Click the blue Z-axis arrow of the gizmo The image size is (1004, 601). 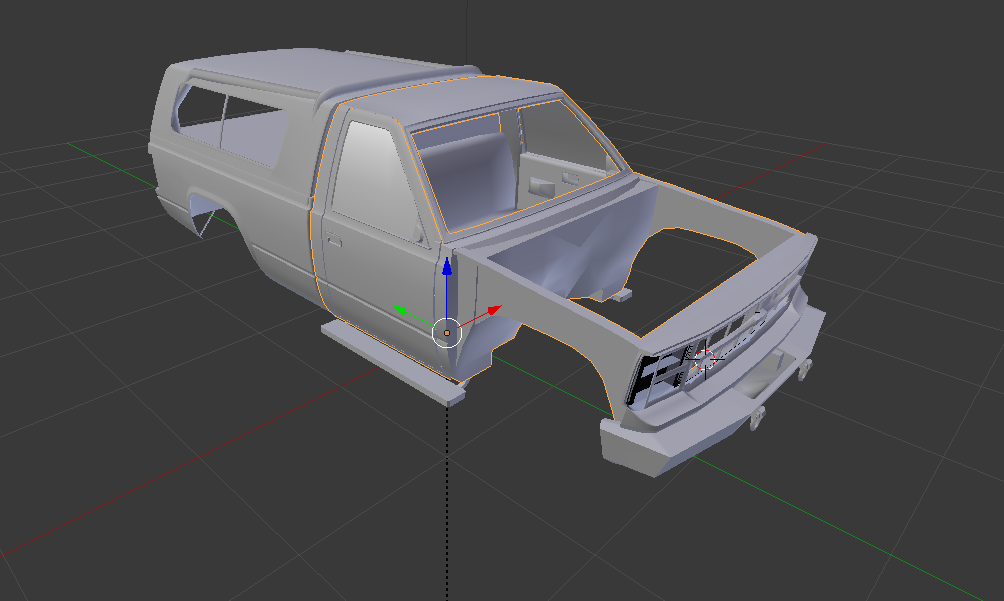447,268
